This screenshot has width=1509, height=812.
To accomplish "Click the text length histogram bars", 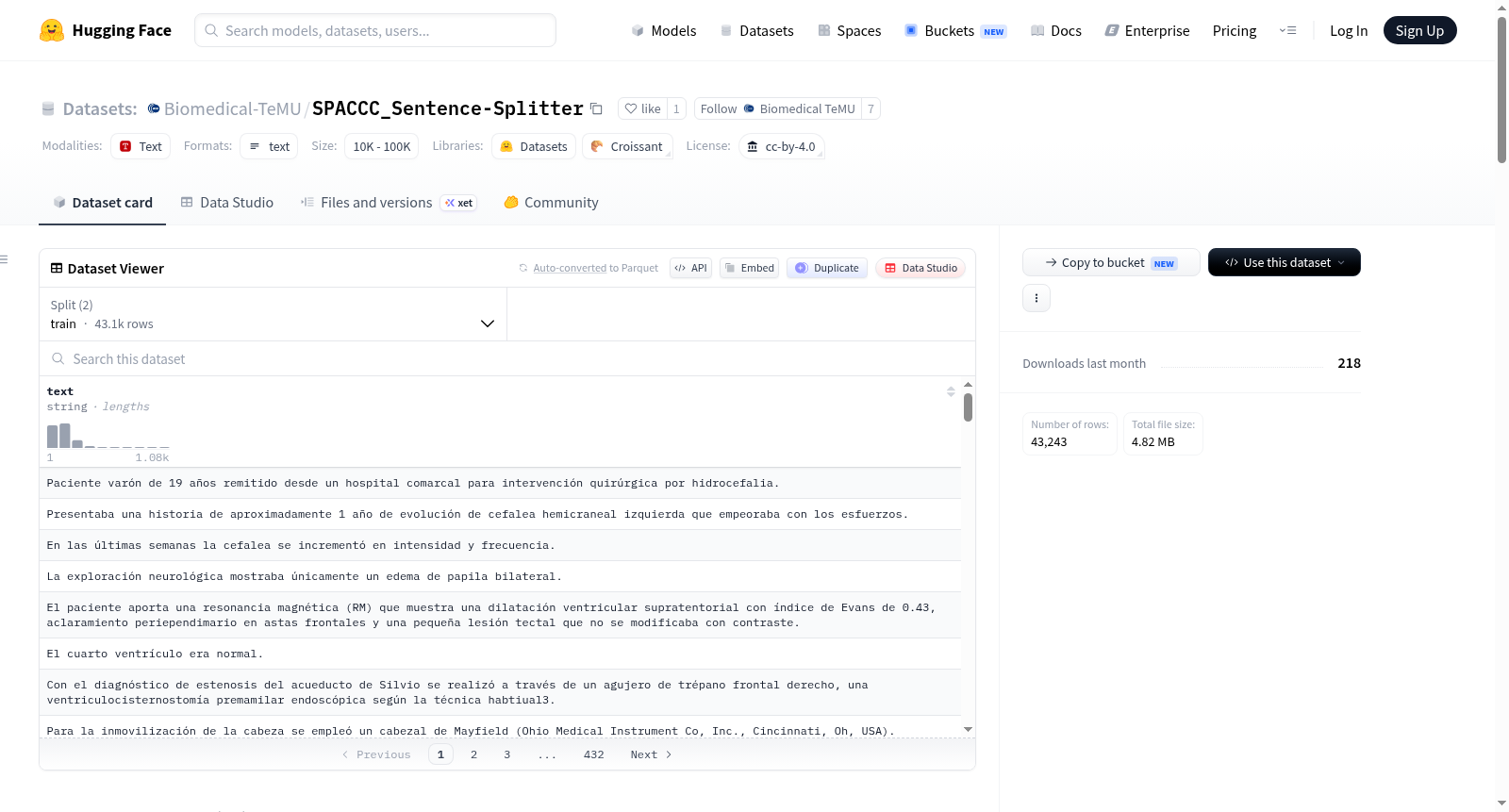I will tap(108, 436).
